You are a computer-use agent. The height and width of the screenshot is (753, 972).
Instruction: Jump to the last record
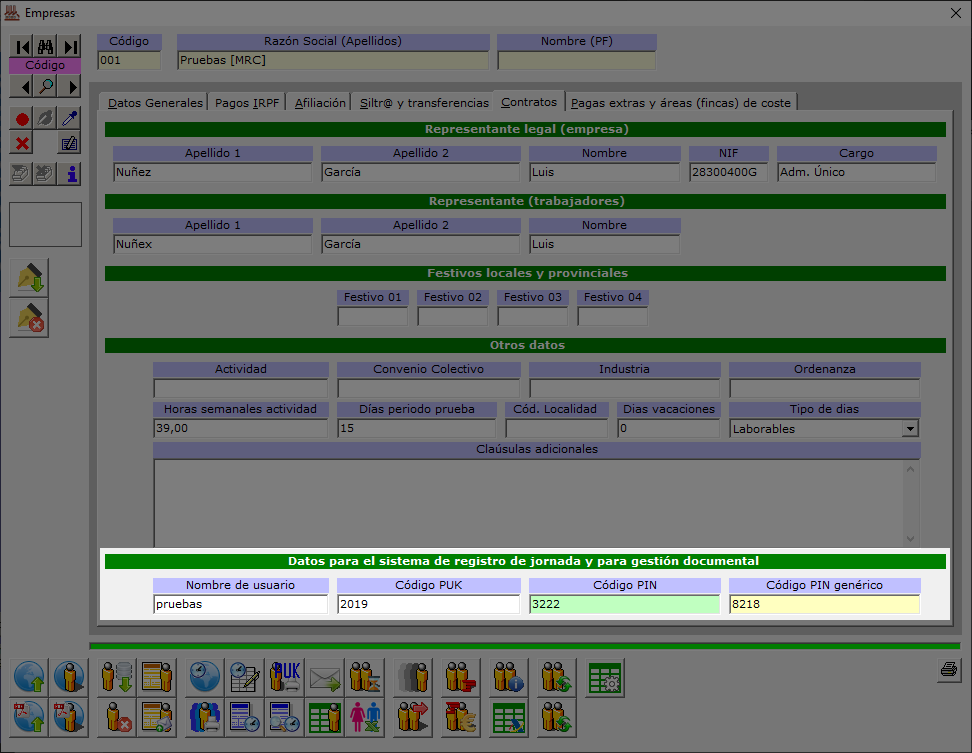(x=70, y=46)
